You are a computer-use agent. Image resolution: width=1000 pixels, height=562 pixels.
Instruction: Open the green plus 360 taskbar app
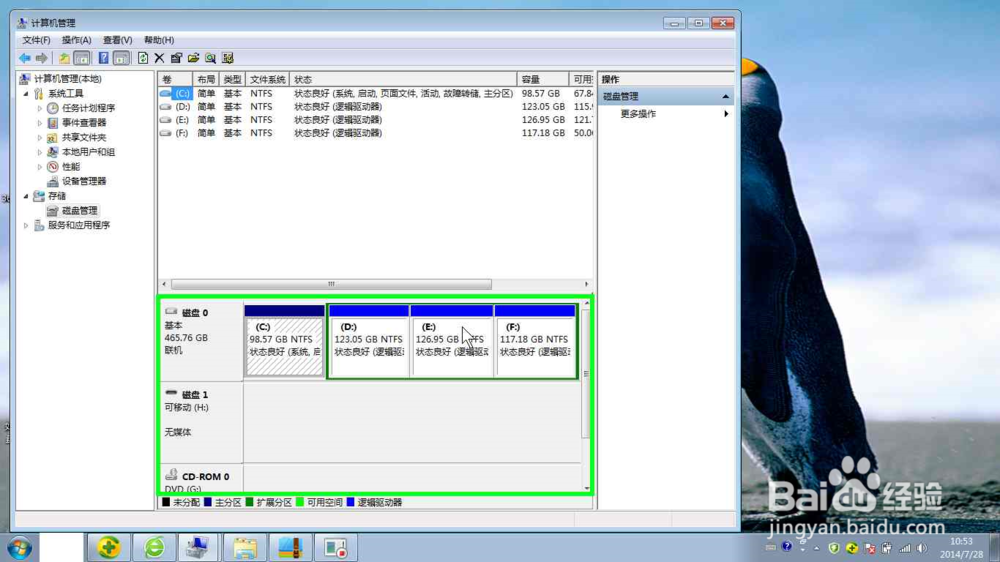tap(108, 547)
